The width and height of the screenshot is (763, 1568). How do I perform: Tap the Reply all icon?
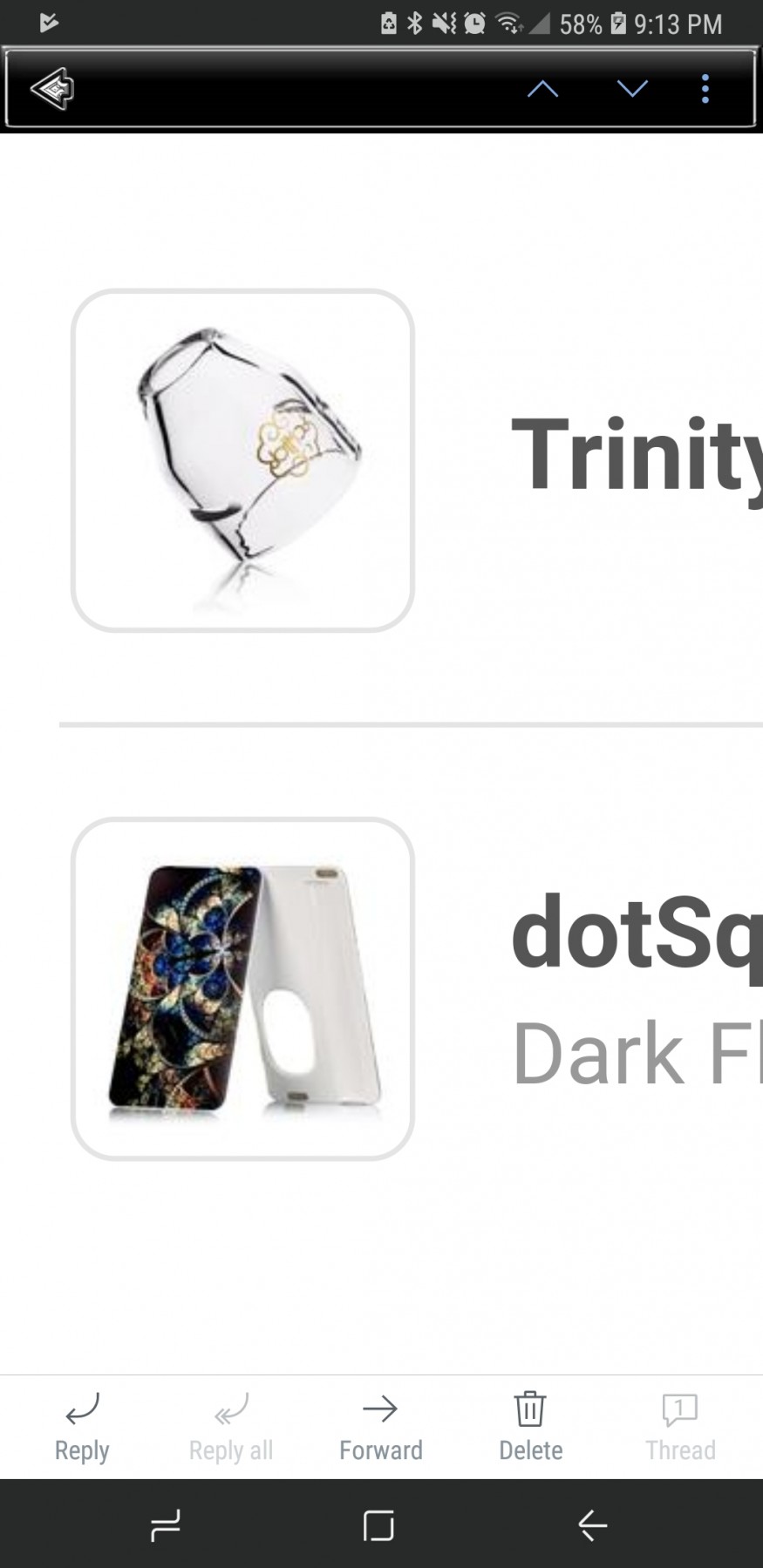231,1408
